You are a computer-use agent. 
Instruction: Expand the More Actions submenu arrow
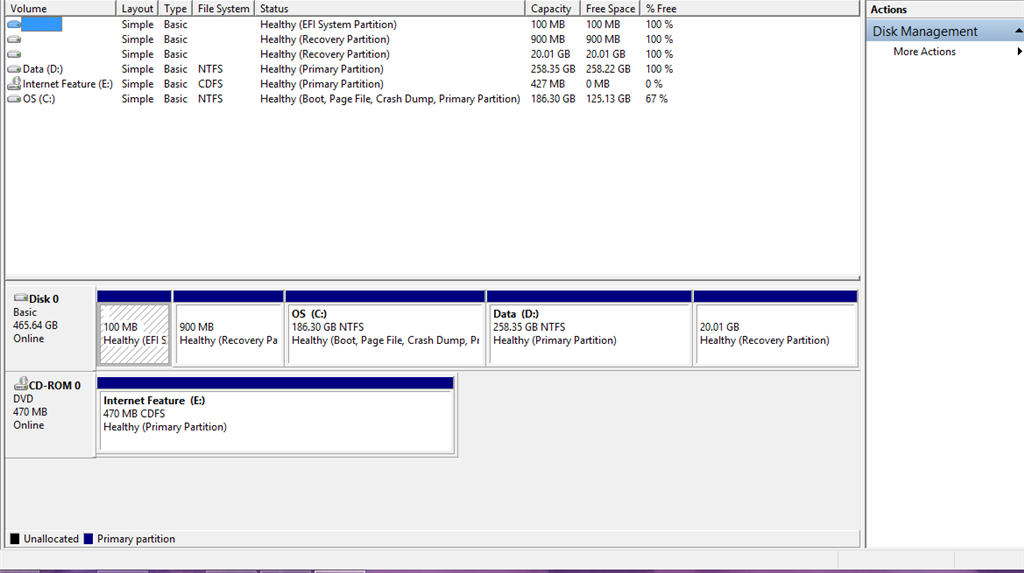[1019, 52]
